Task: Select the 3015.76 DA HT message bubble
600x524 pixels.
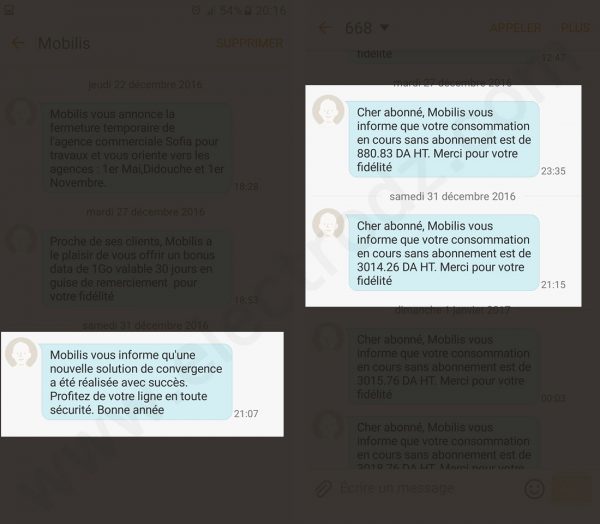Action: [444, 366]
